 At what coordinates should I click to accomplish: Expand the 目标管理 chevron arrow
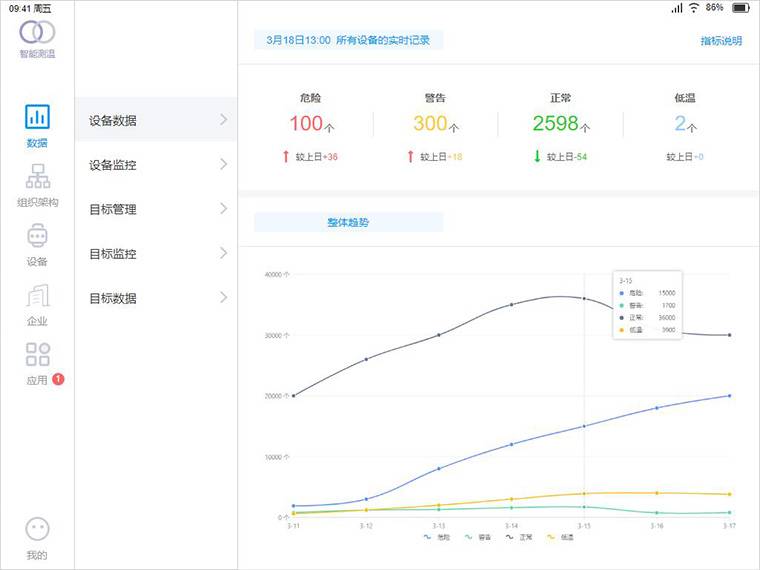pyautogui.click(x=224, y=209)
